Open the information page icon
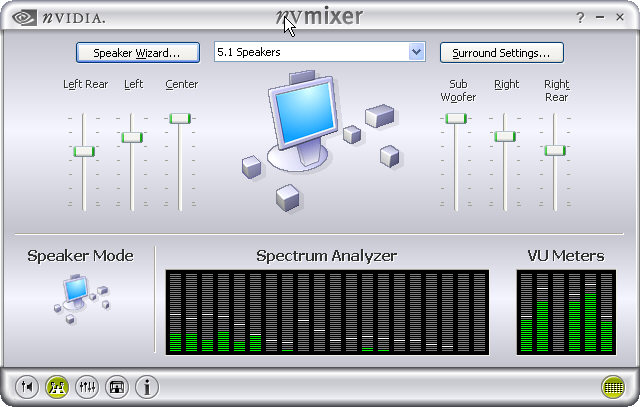640x407 pixels. click(147, 386)
